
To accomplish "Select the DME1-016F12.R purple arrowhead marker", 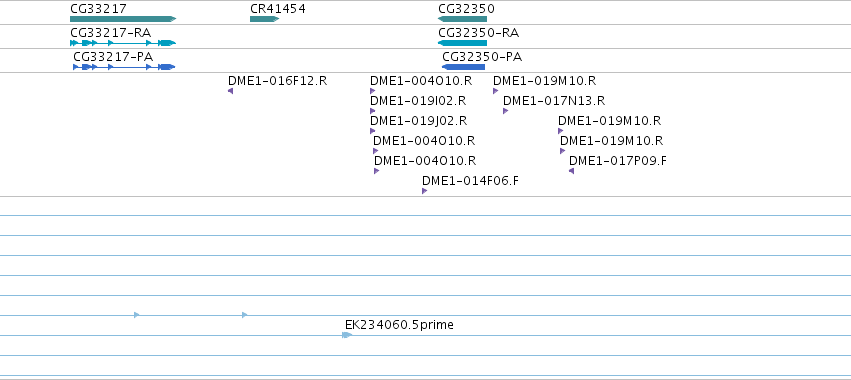I will (231, 91).
